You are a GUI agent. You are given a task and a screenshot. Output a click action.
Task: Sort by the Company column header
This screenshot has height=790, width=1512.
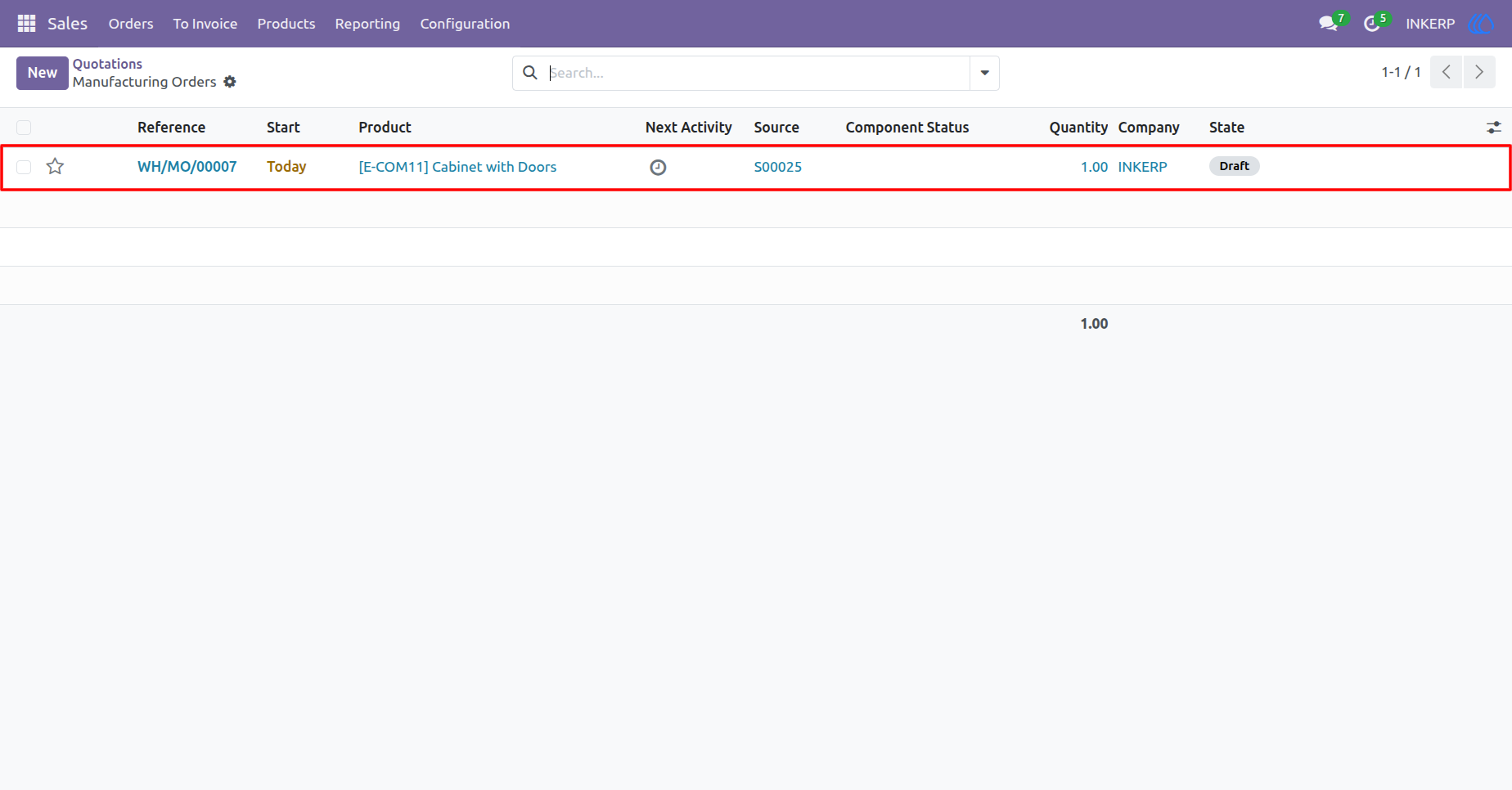click(x=1149, y=128)
